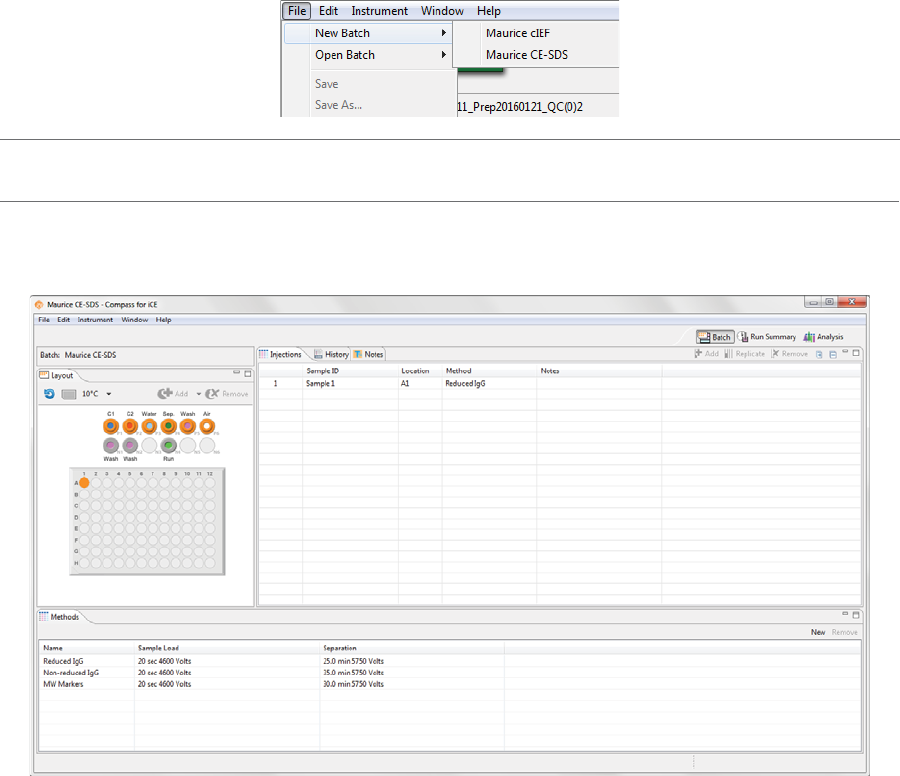
Task: Click New in Methods pane
Action: click(x=818, y=632)
